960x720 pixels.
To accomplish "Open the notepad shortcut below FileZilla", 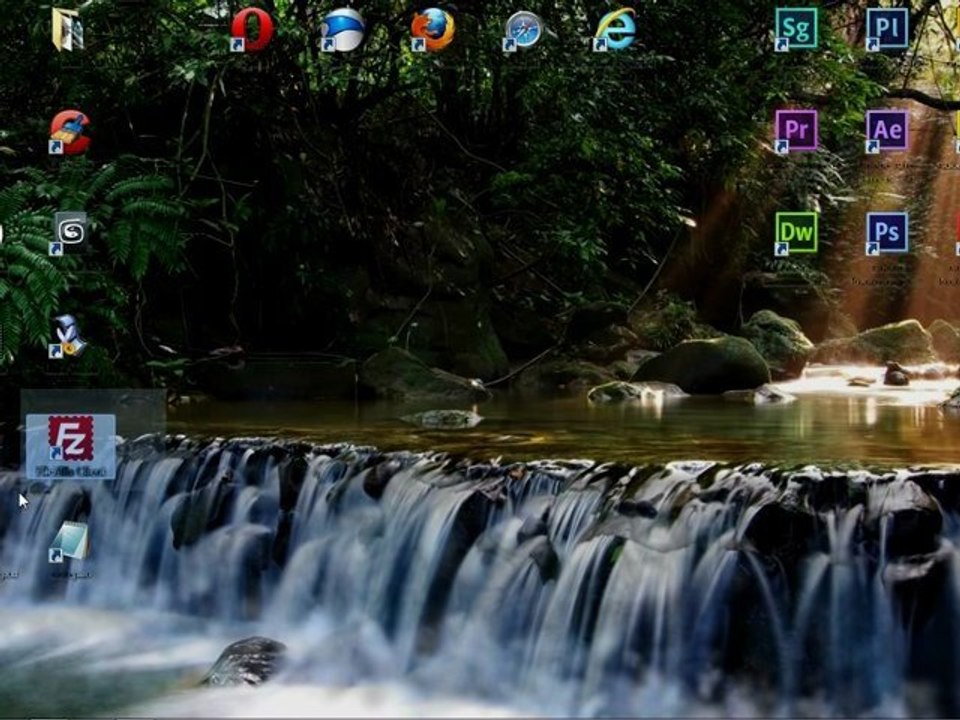I will point(69,542).
